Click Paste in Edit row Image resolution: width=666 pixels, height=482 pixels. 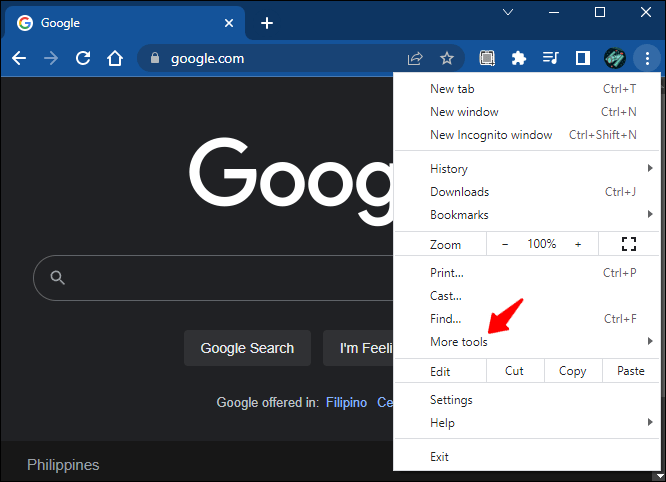[631, 371]
